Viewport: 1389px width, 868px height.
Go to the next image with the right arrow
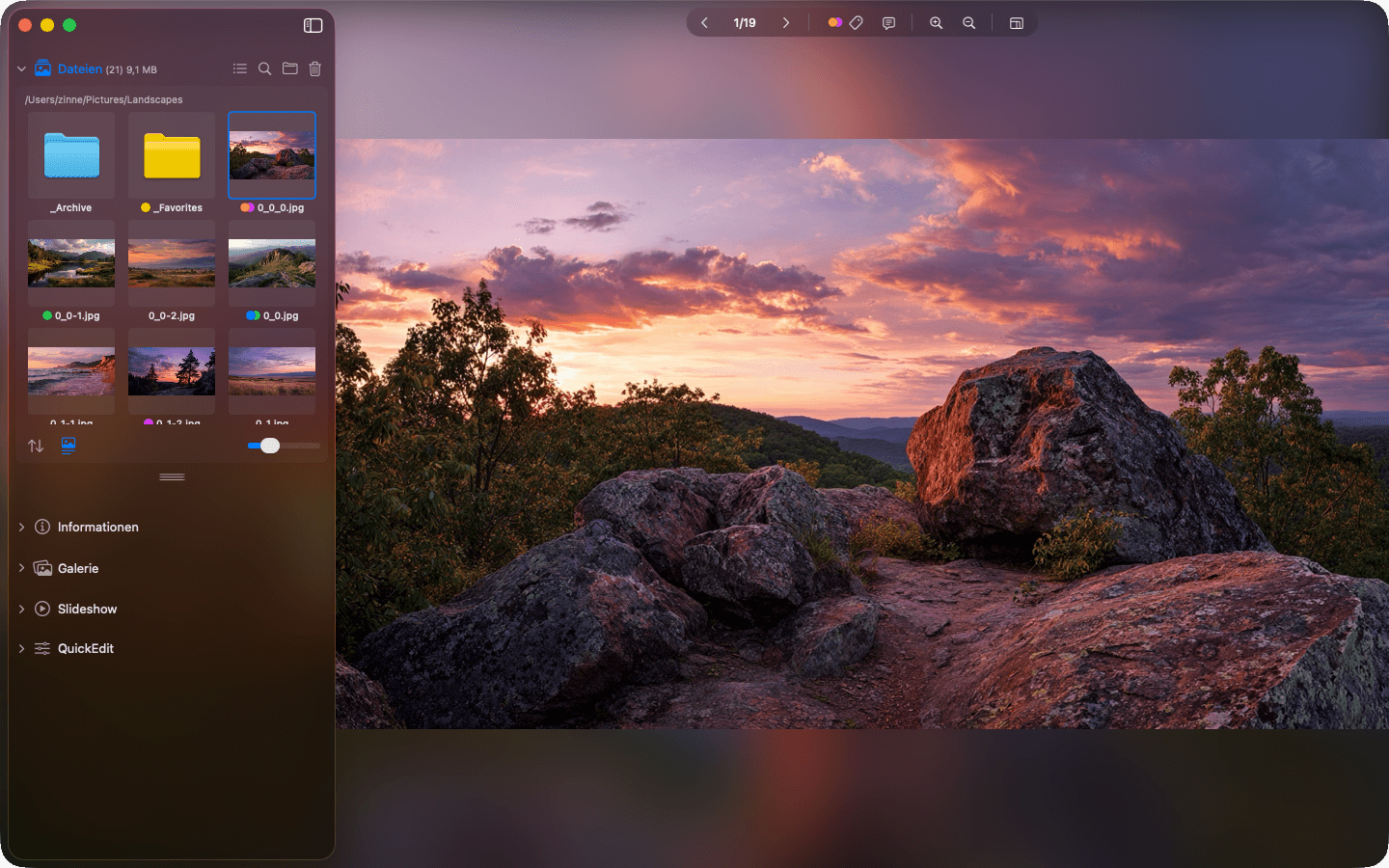786,22
